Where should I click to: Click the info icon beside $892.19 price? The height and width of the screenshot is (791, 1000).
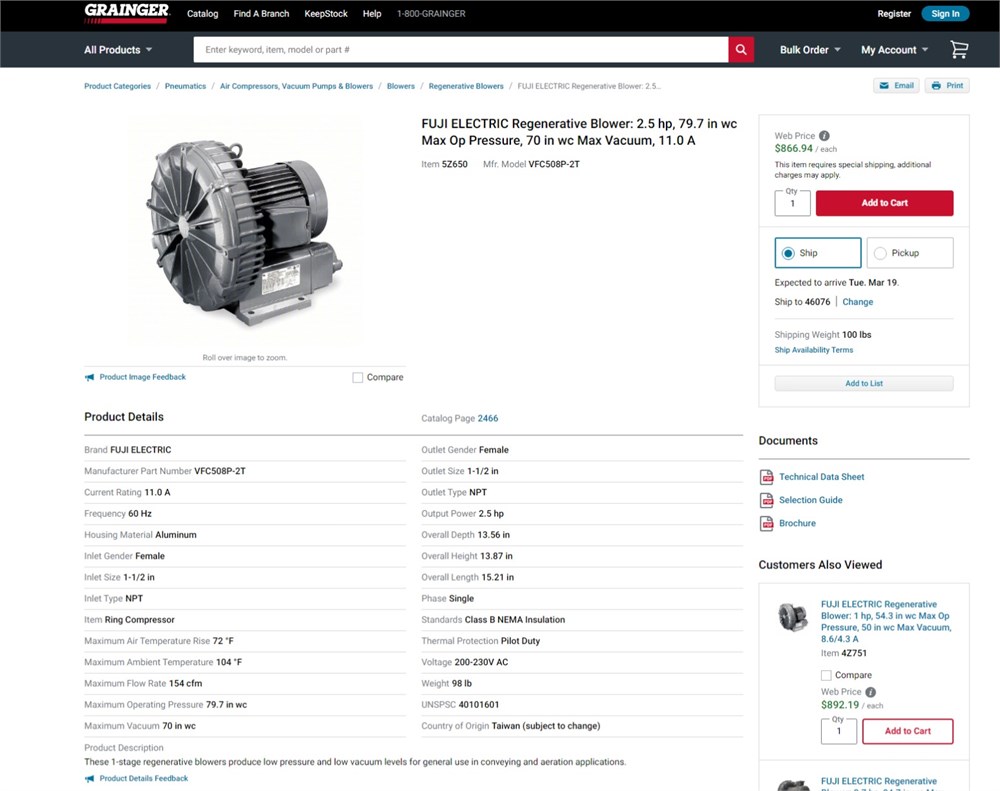871,692
